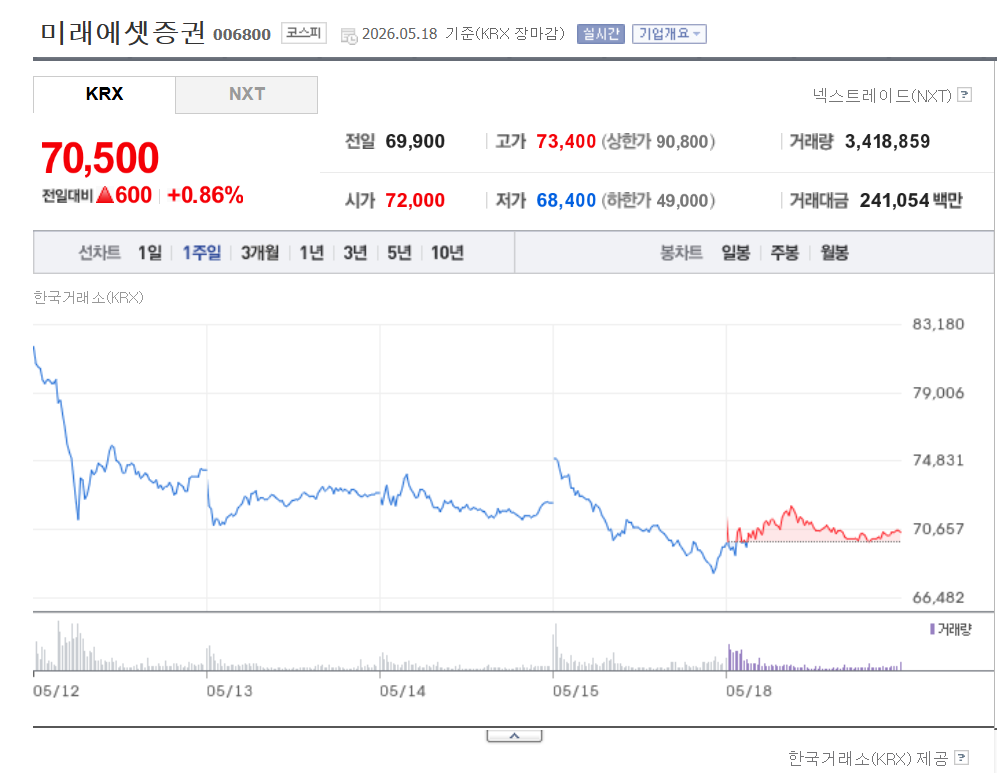Click the 저가 value 68,400
The image size is (997, 773).
tap(566, 200)
